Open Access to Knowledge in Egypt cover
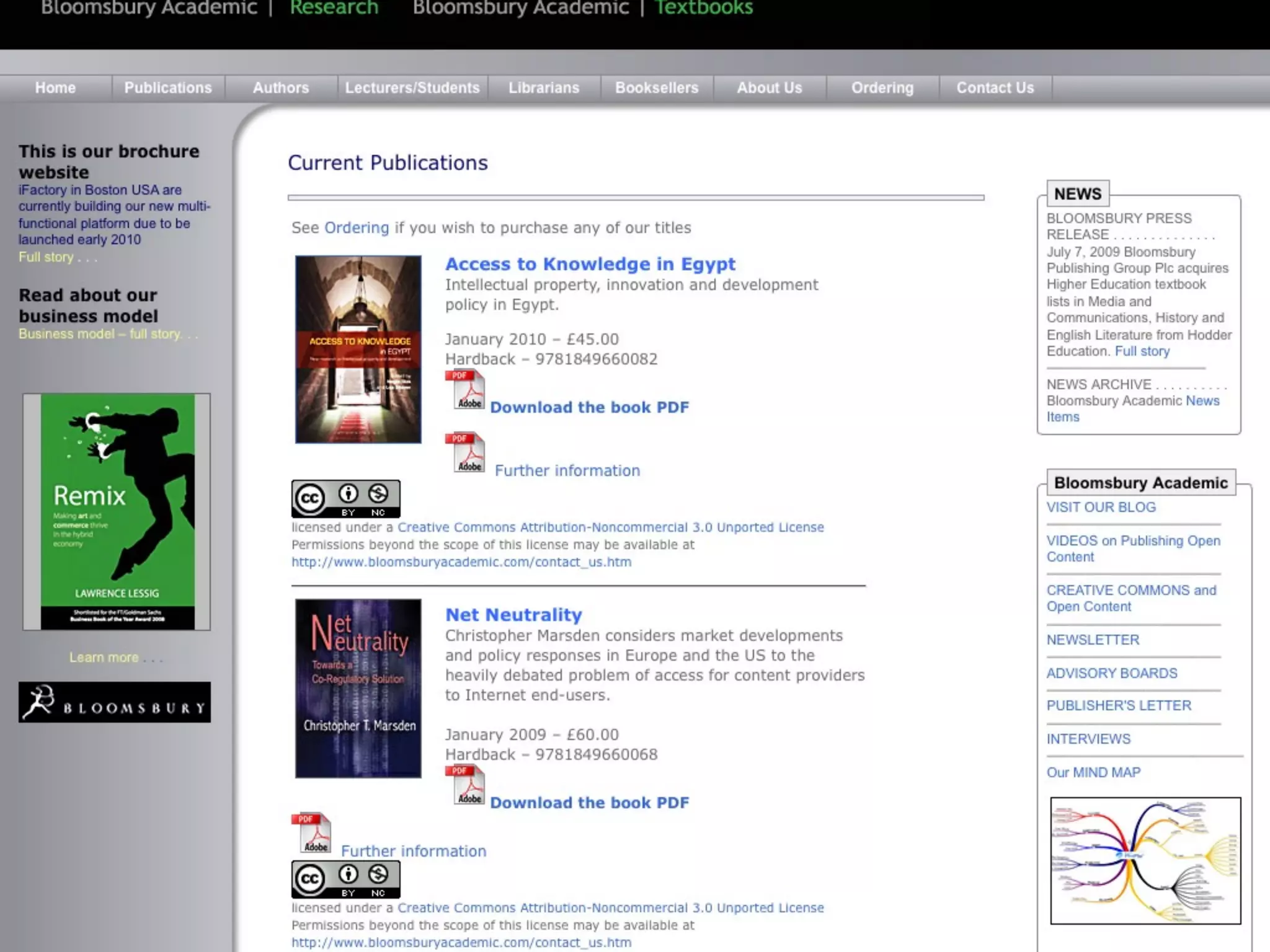This screenshot has height=952, width=1270. point(358,350)
